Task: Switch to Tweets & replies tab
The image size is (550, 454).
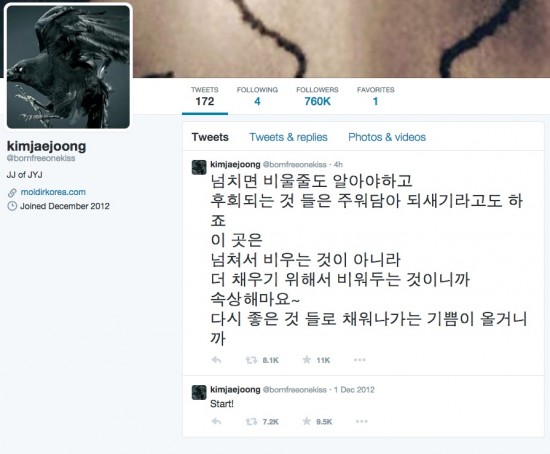Action: tap(288, 137)
